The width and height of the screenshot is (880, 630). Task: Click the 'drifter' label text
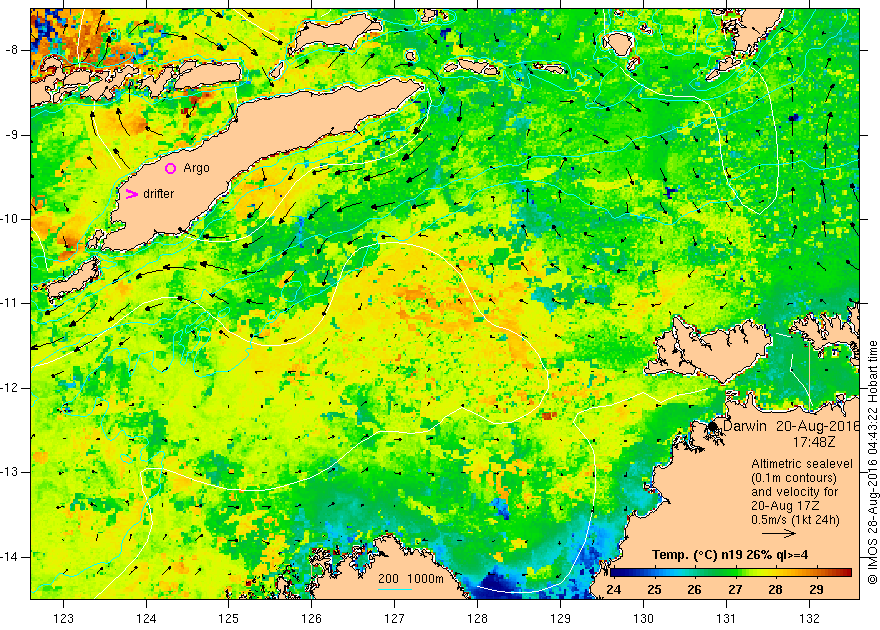tap(159, 194)
